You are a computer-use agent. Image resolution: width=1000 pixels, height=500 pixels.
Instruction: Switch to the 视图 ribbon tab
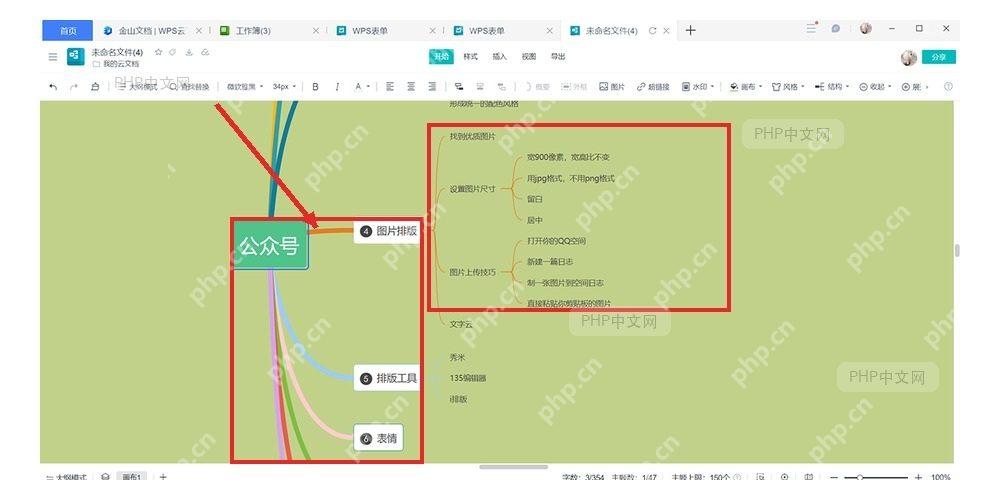[529, 57]
